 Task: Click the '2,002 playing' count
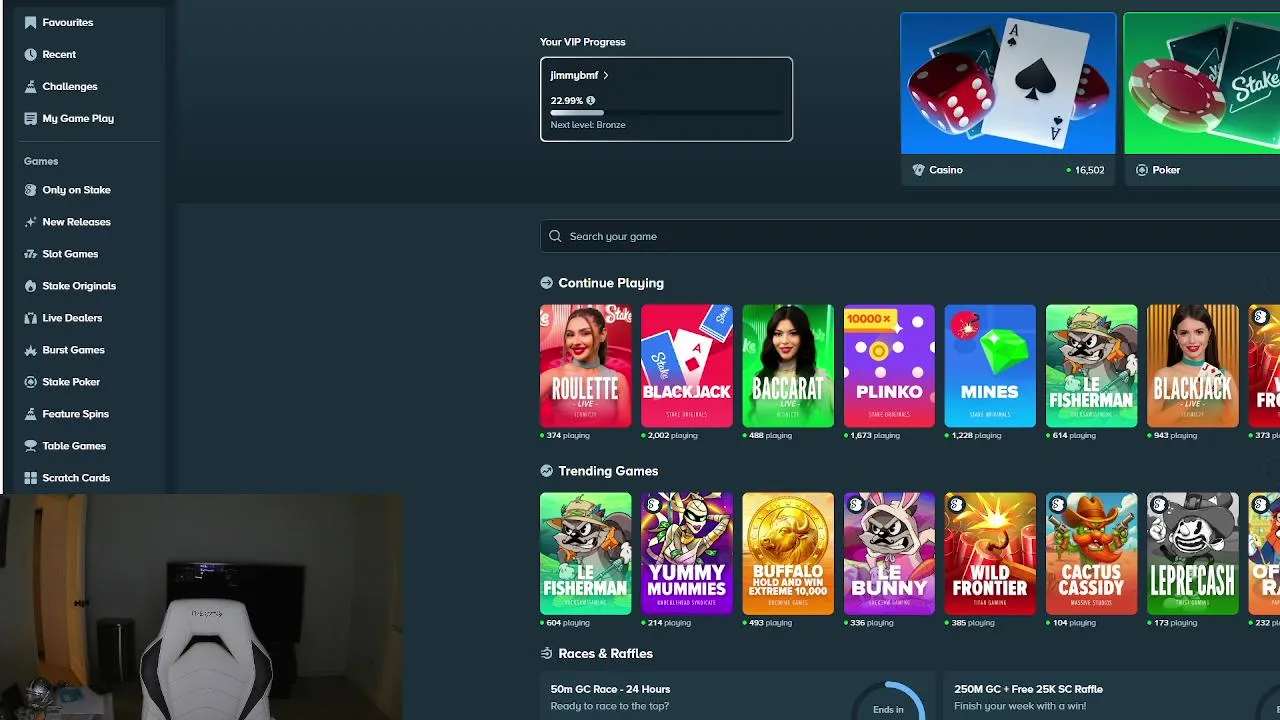(672, 436)
